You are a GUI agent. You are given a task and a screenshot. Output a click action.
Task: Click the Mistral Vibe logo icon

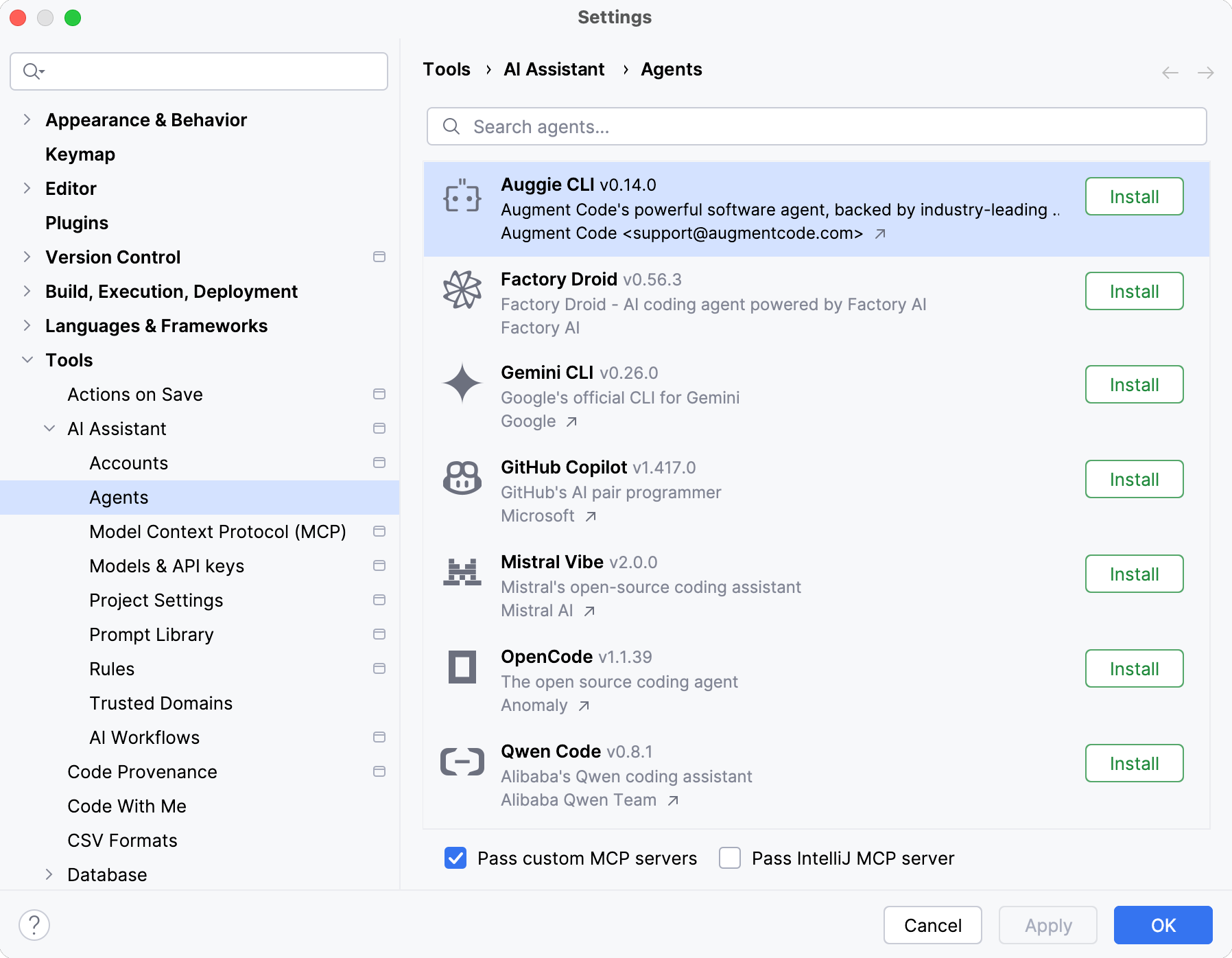click(462, 574)
